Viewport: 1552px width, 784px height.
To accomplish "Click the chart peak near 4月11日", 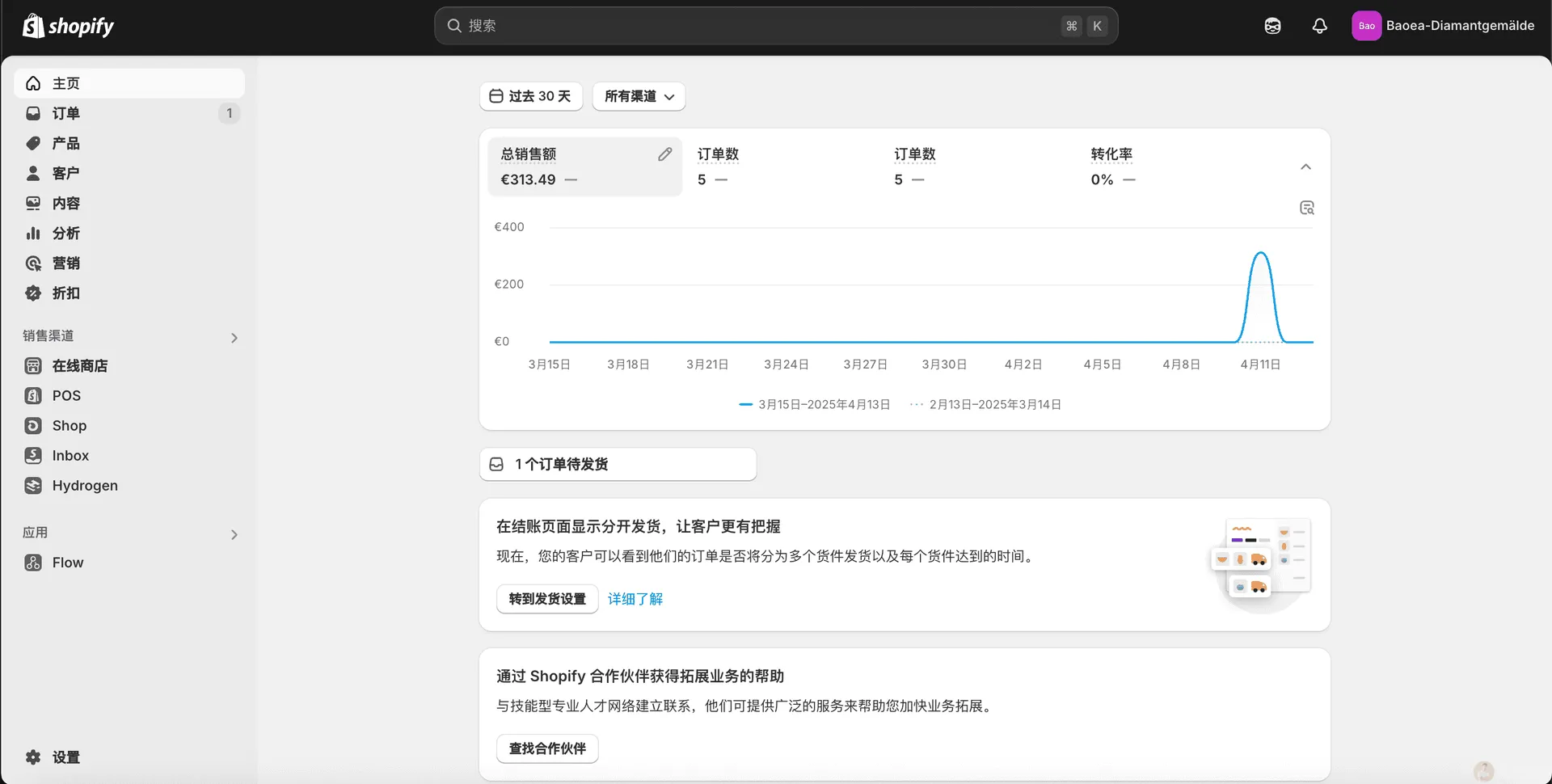I will pyautogui.click(x=1261, y=254).
